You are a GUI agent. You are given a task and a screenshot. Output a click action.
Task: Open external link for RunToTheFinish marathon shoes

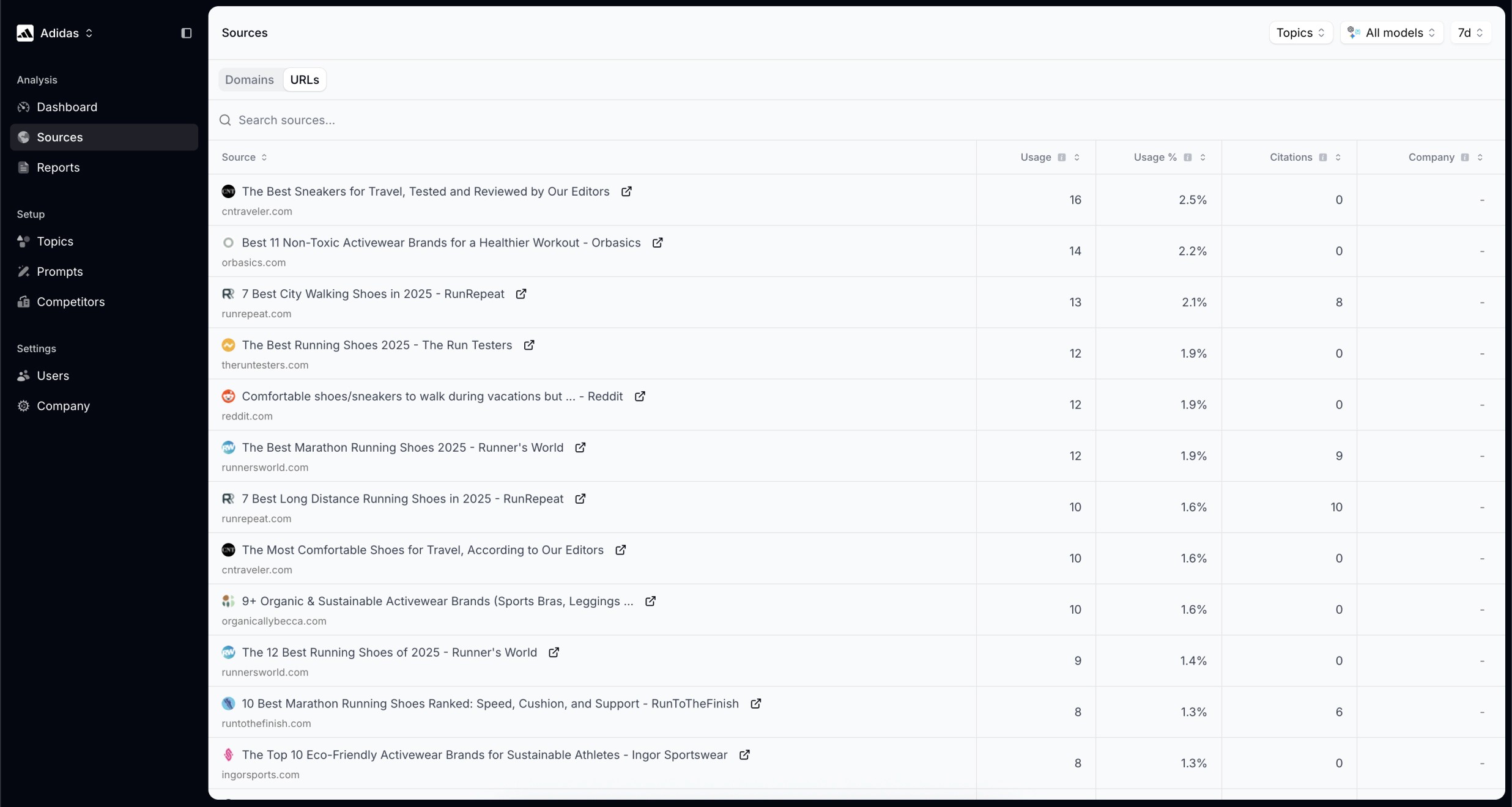(756, 704)
